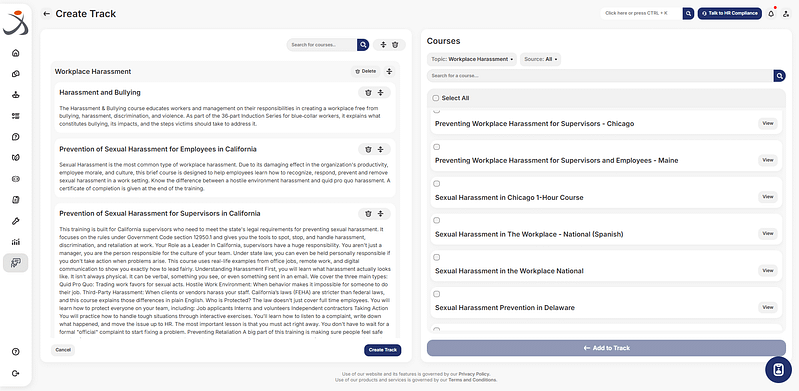The image size is (799, 391).
Task: Check the Supervisors and Employees - Maine checkbox
Action: 436,147
